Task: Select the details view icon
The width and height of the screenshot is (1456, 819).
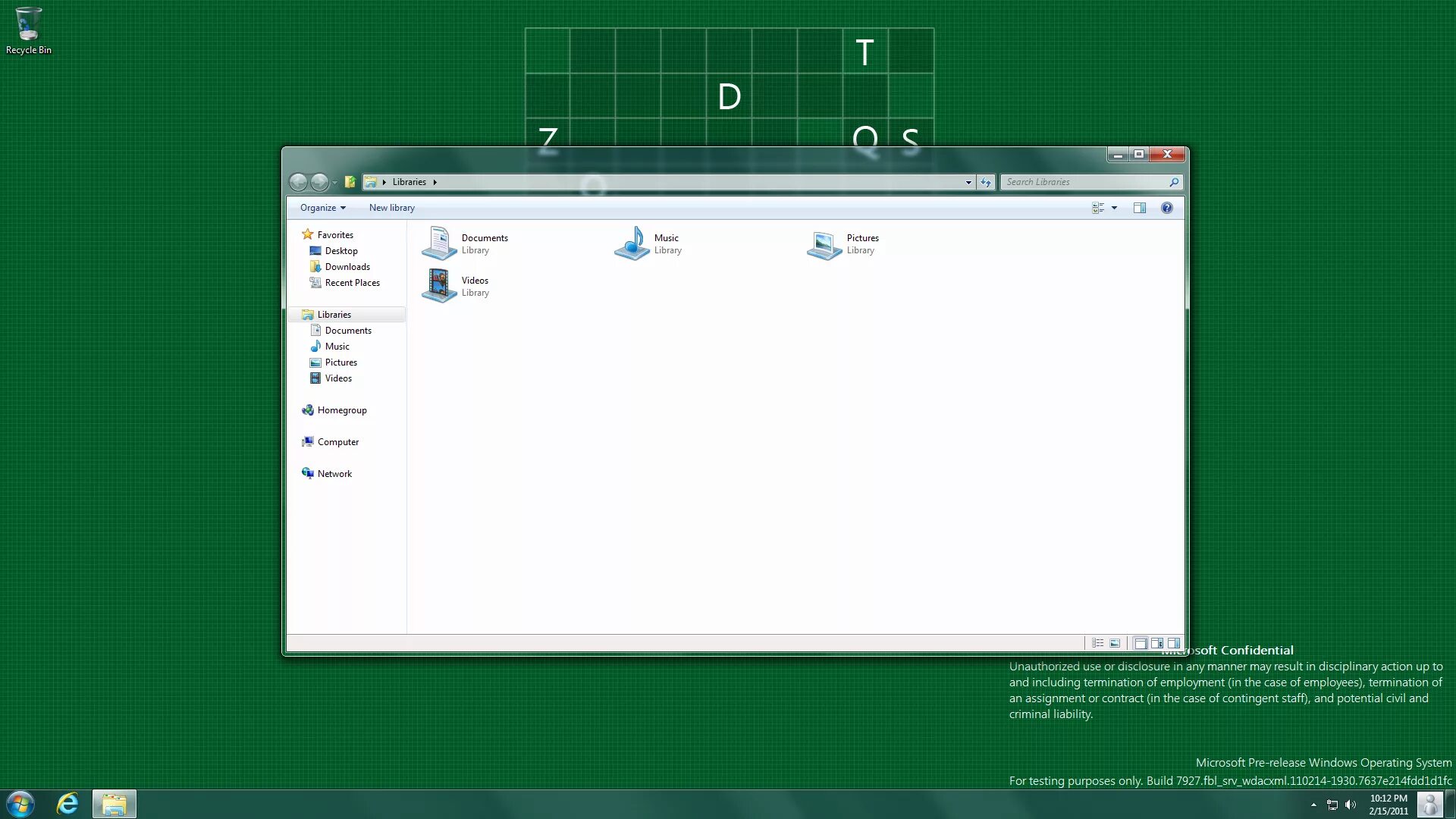Action: [x=1098, y=643]
